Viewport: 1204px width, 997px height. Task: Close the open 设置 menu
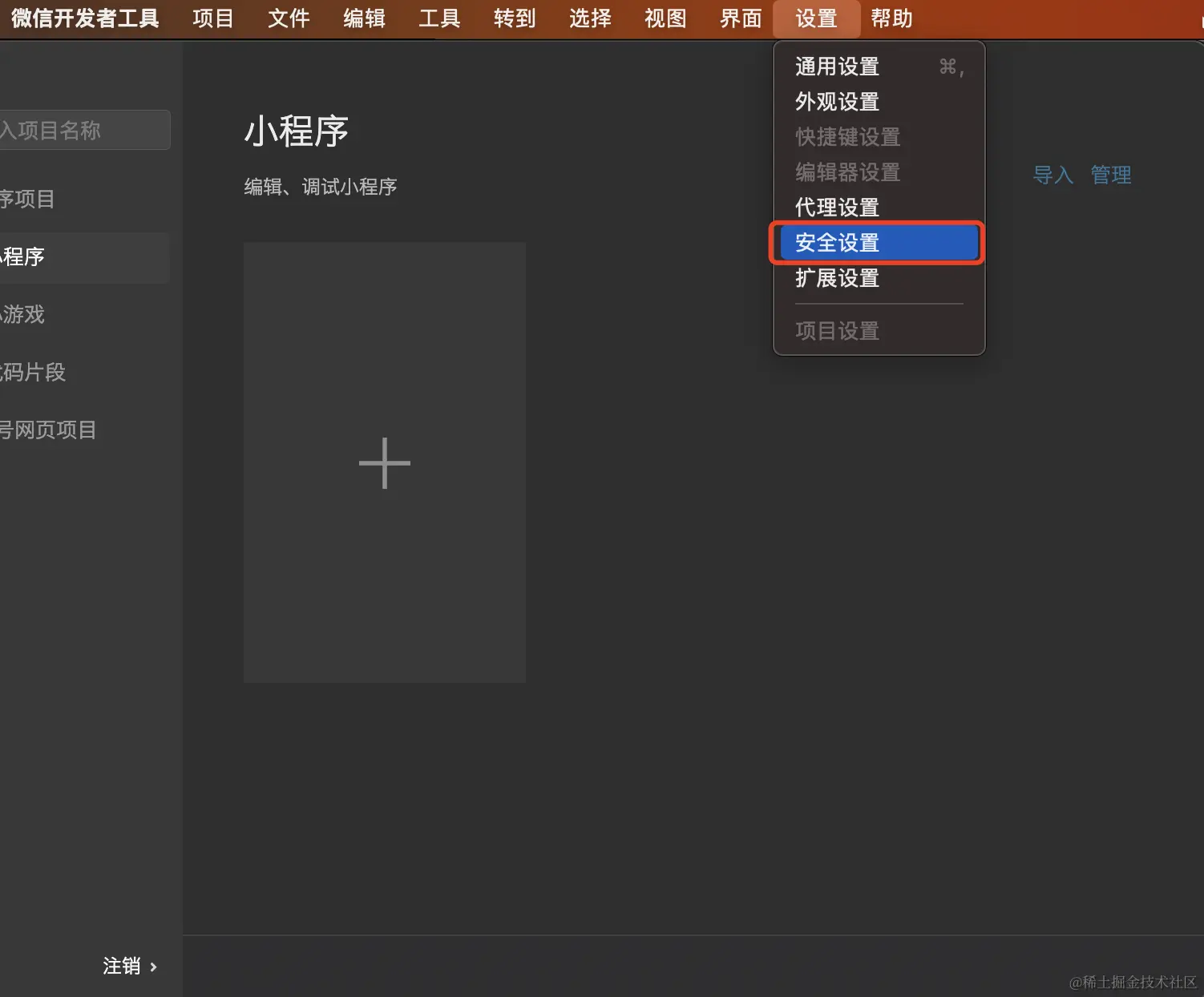tap(816, 18)
